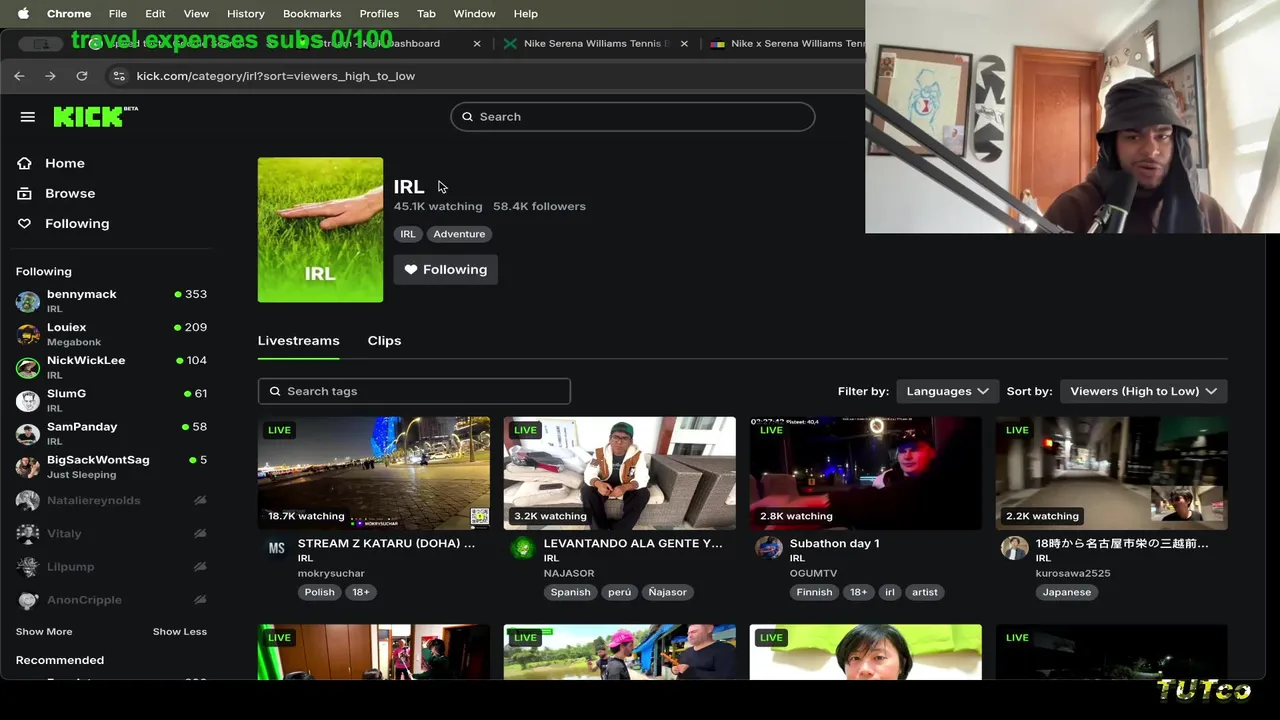
Task: Click the IRL category grass cover image
Action: (x=320, y=230)
